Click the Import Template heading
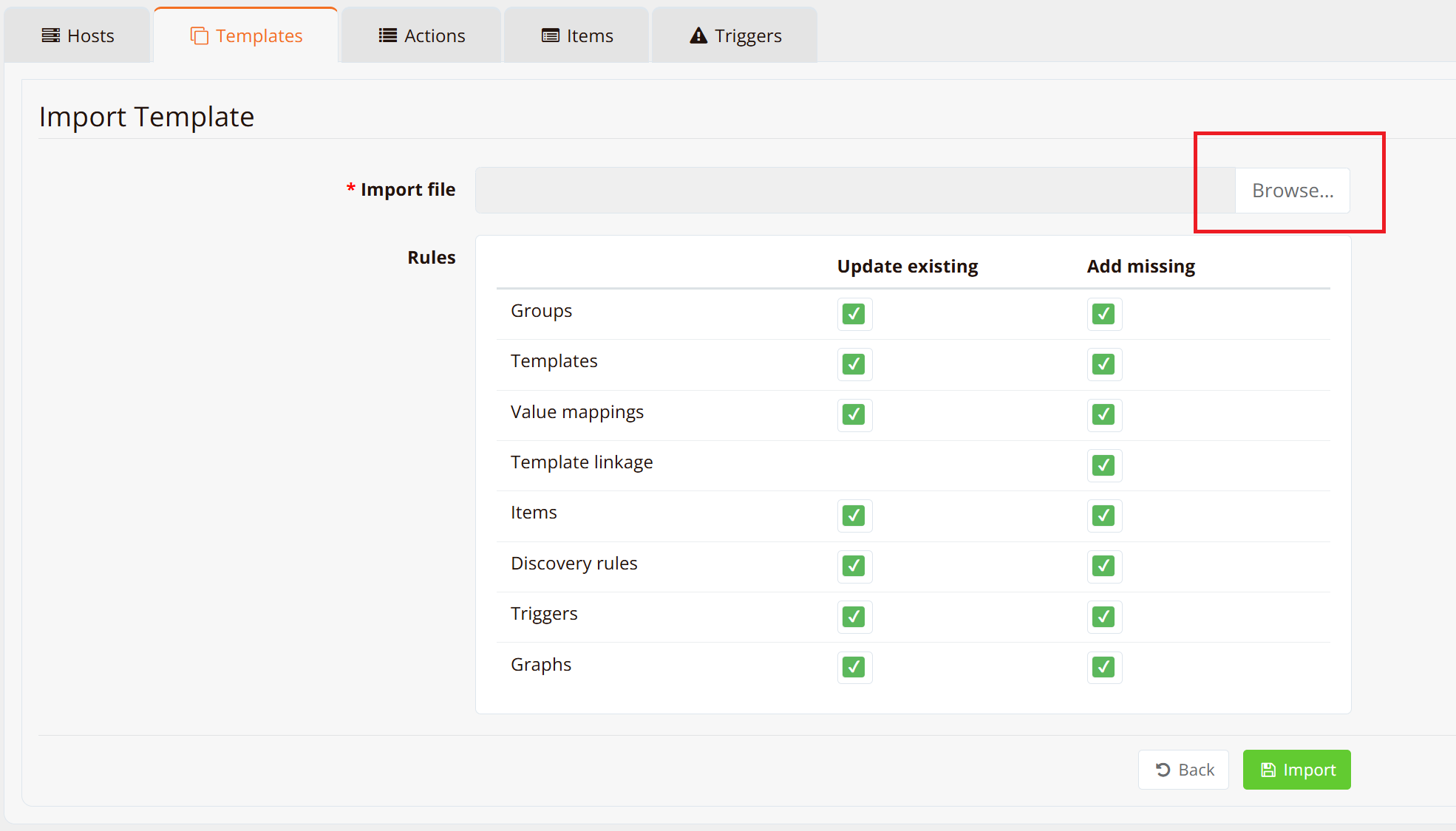 (x=146, y=117)
